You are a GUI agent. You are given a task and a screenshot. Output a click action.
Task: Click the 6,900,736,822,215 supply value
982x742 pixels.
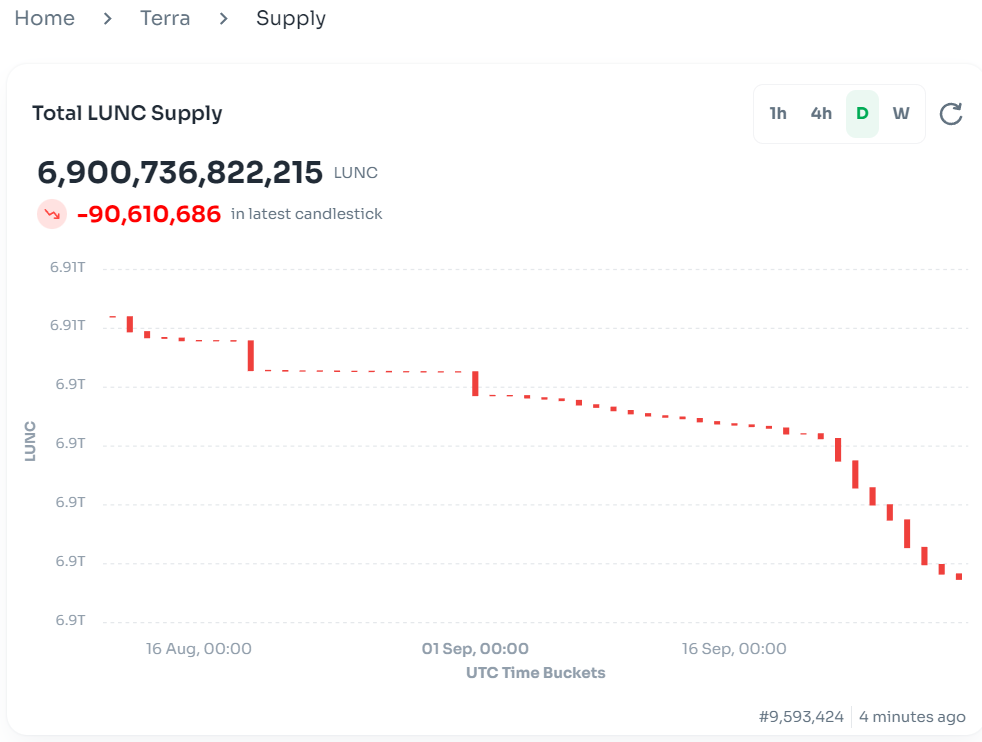(180, 173)
